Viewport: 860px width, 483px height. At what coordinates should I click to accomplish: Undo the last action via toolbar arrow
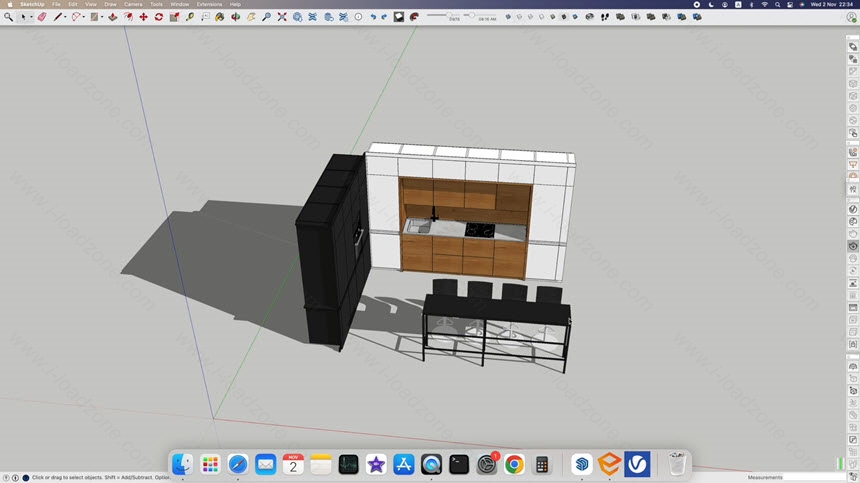coord(373,17)
